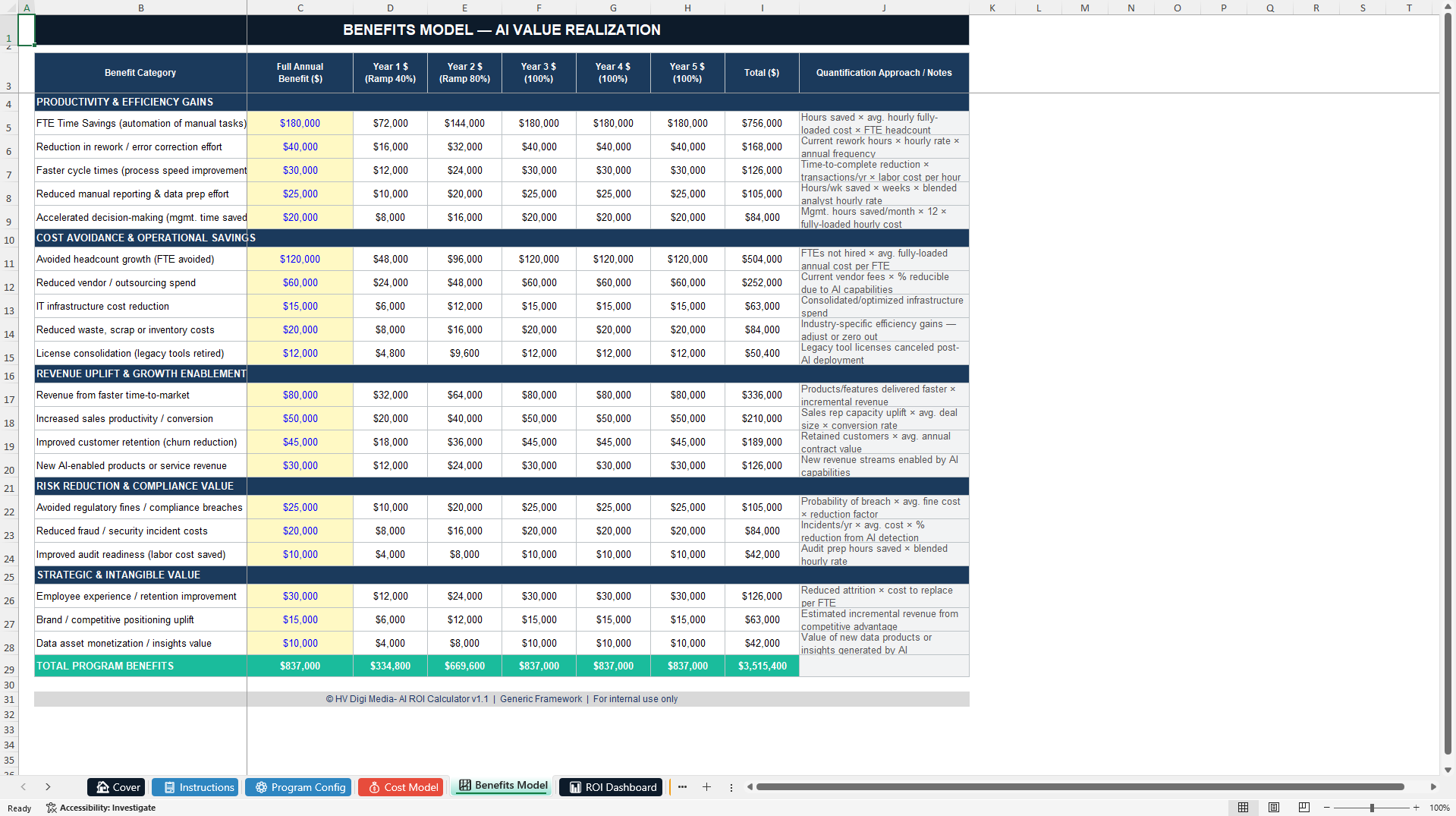Screen dimensions: 1456x816
Task: Select Avoided headcount growth $120,000 annual benefit
Action: click(300, 259)
